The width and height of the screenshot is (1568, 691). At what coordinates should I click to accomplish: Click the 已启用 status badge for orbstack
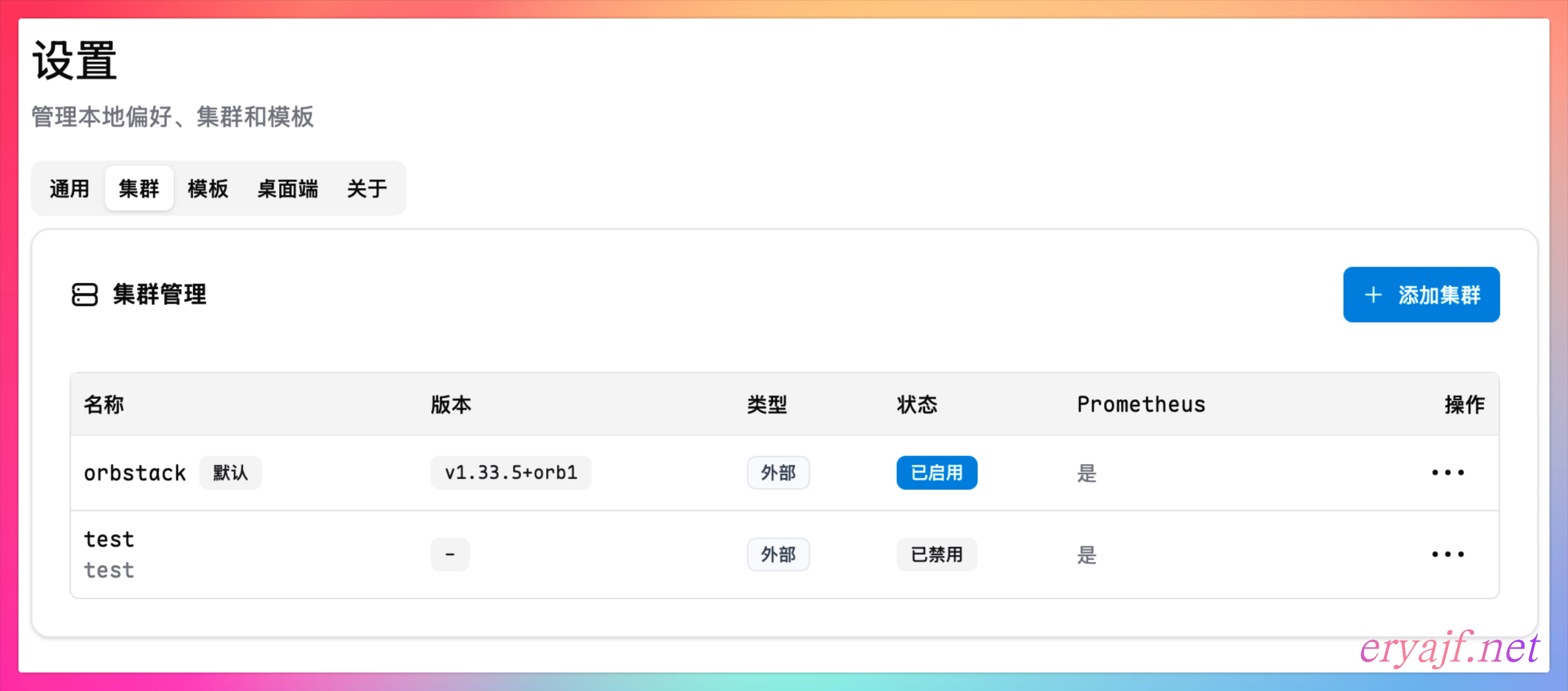point(936,473)
